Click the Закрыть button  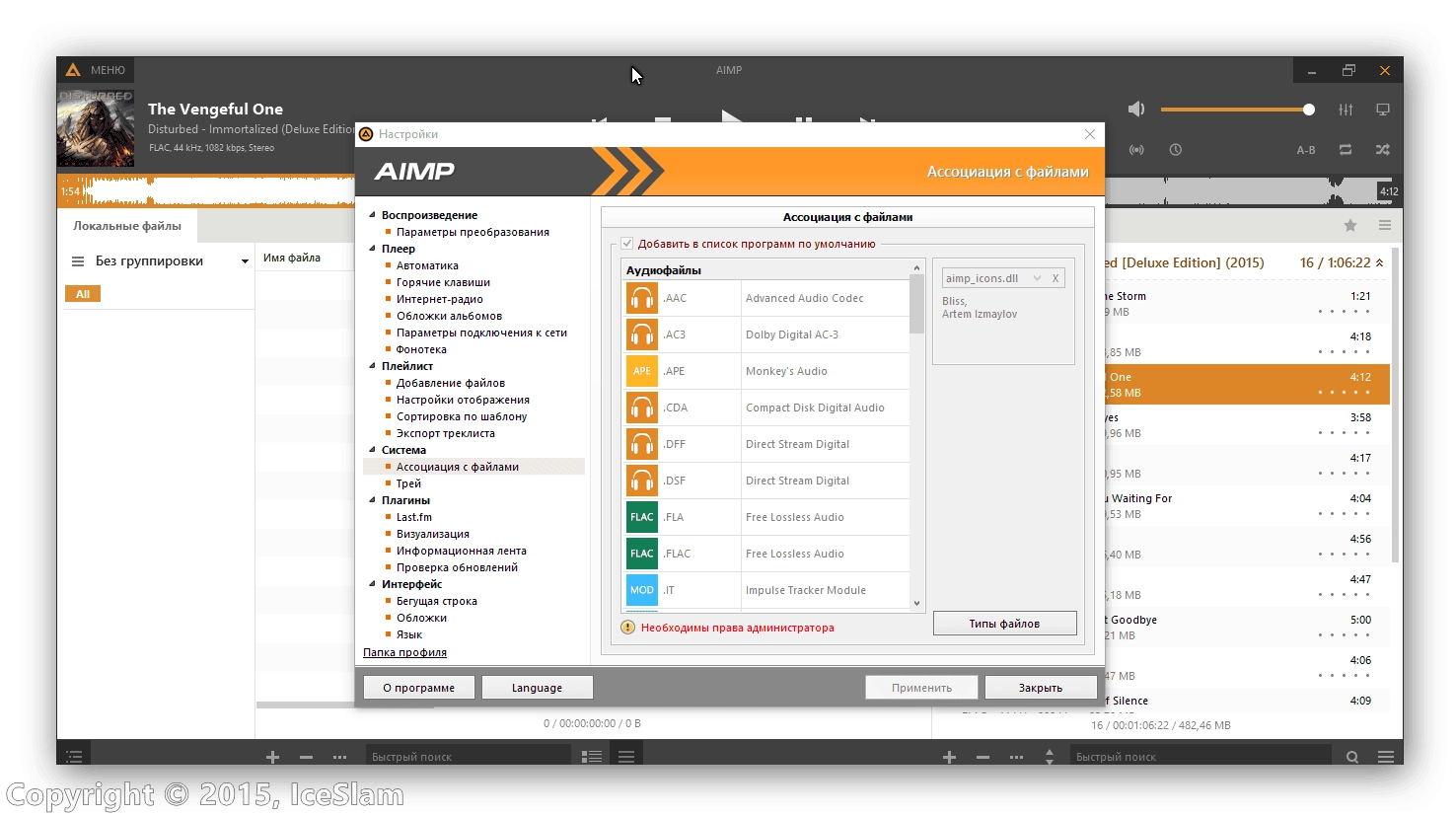[x=1040, y=688]
